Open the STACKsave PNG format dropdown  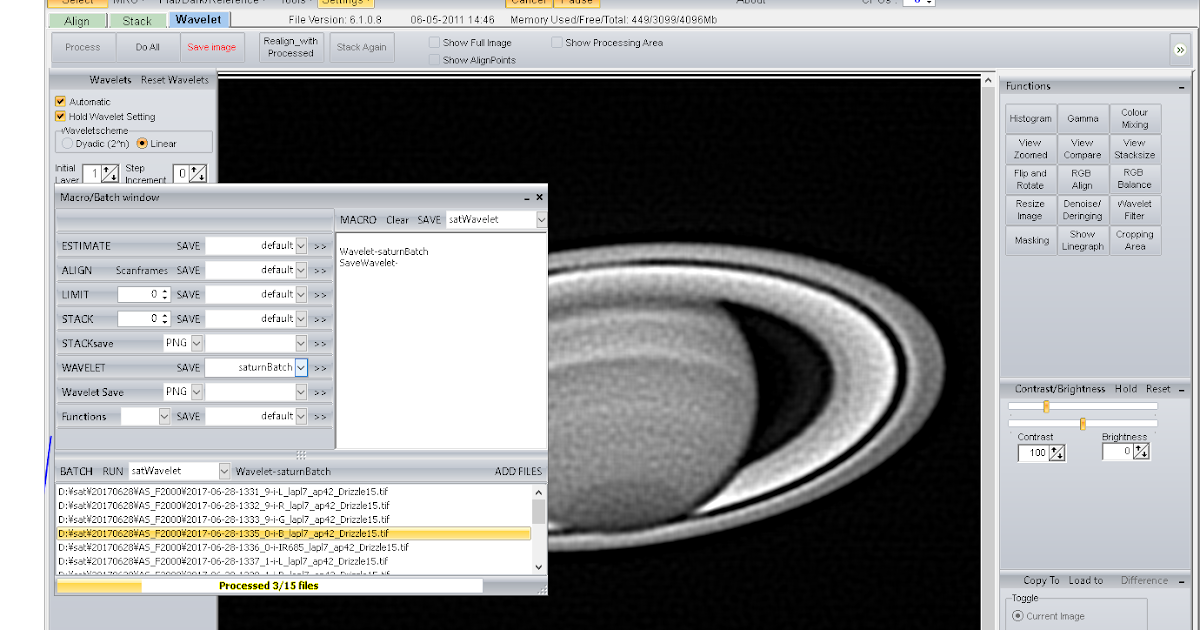click(195, 343)
